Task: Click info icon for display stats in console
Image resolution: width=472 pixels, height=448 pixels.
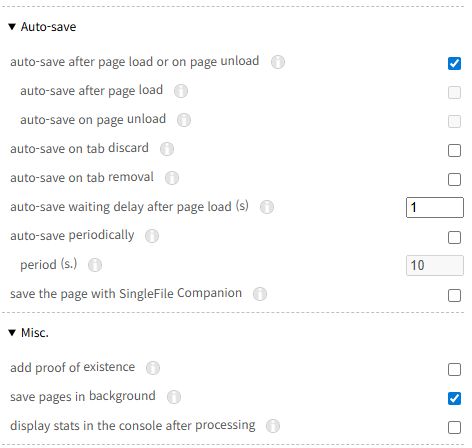Action: click(273, 426)
